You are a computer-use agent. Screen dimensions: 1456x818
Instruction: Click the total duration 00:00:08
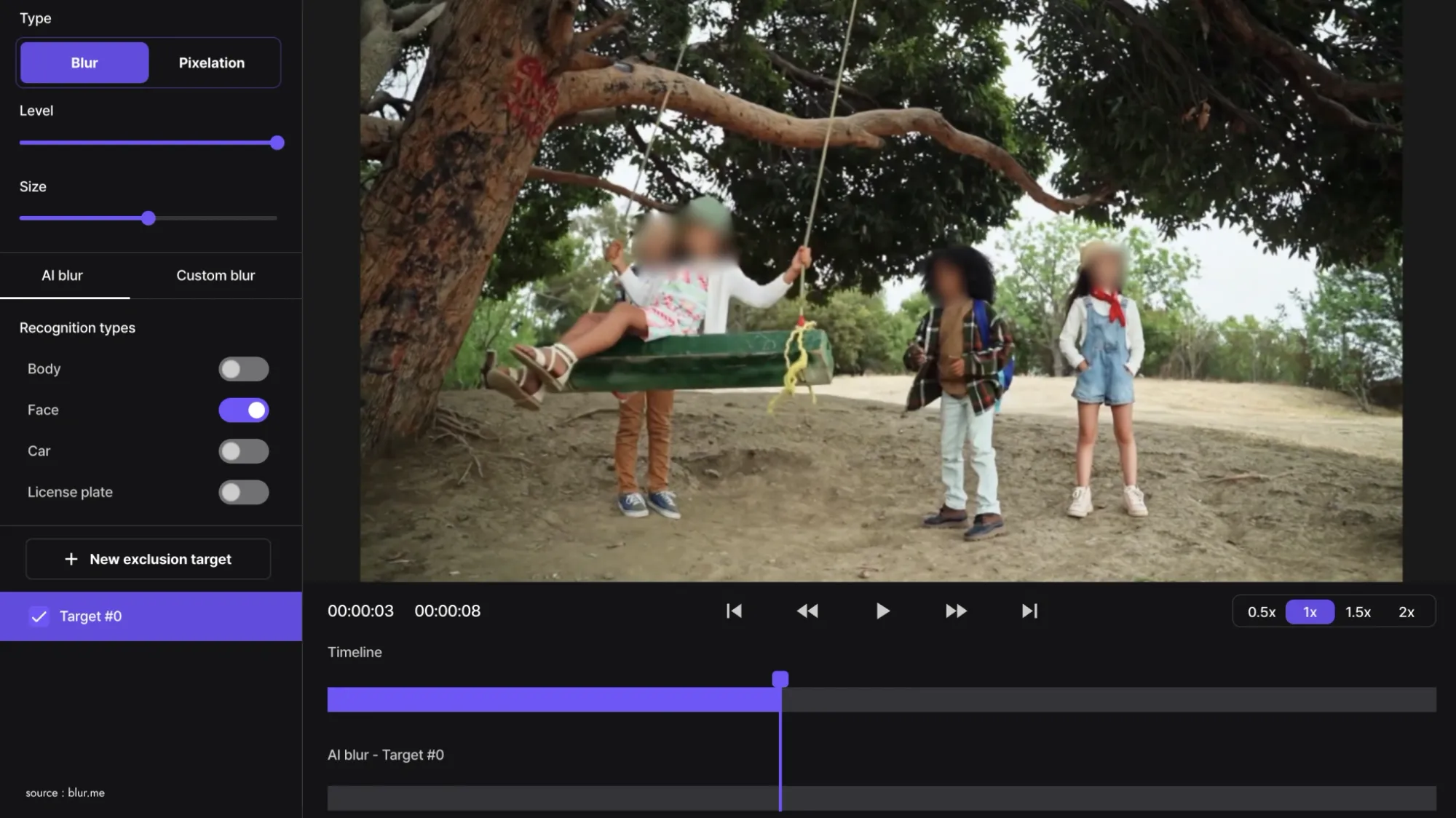[448, 611]
